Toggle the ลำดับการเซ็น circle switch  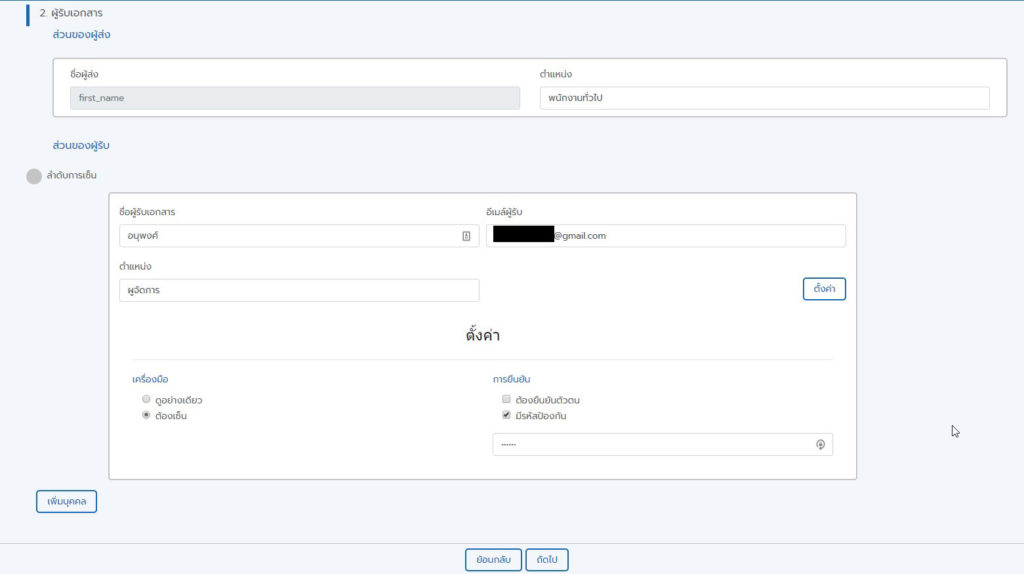coord(34,176)
